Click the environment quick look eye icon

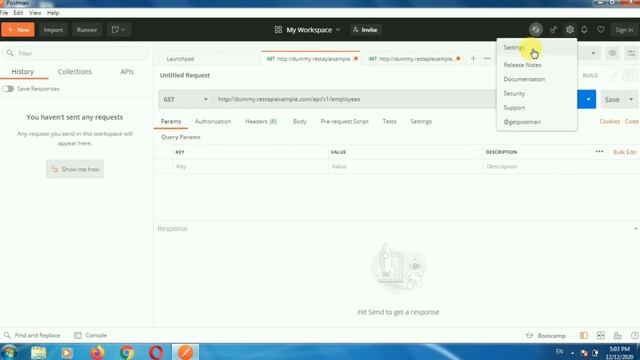click(x=612, y=53)
